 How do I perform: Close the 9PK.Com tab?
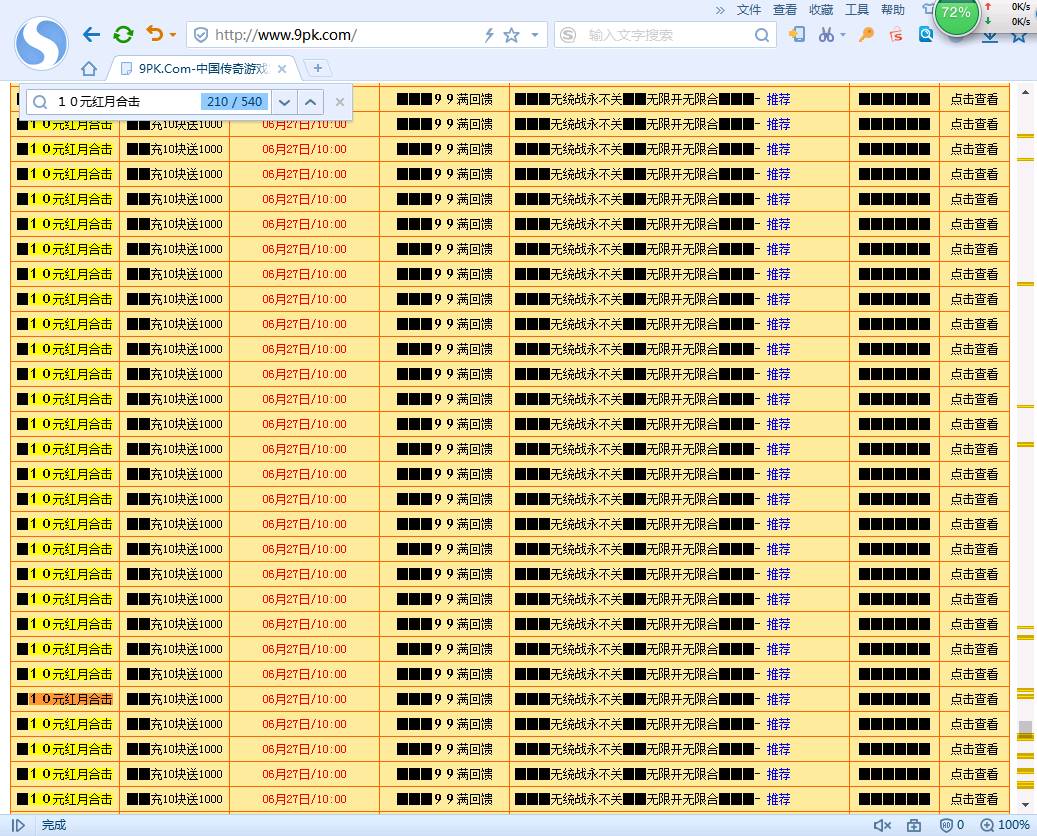pos(282,68)
